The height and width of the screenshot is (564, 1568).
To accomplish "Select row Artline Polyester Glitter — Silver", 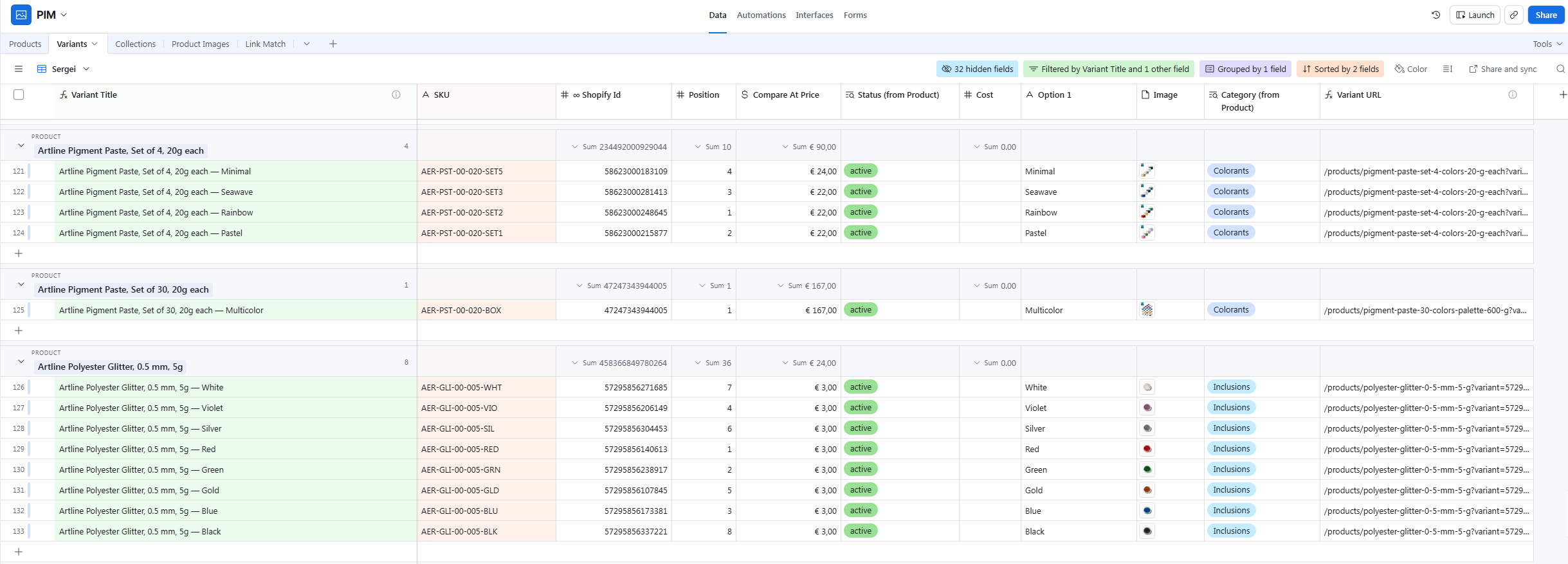I will click(235, 428).
